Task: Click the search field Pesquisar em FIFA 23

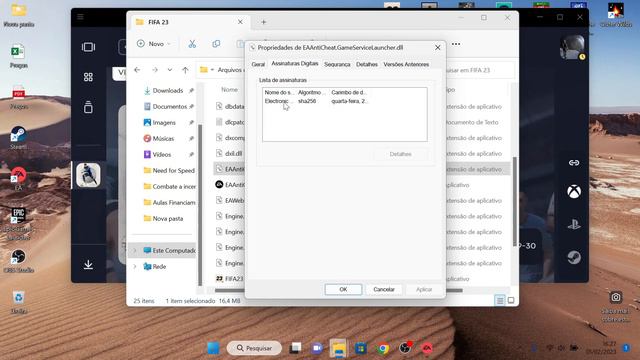Action: tap(480, 70)
